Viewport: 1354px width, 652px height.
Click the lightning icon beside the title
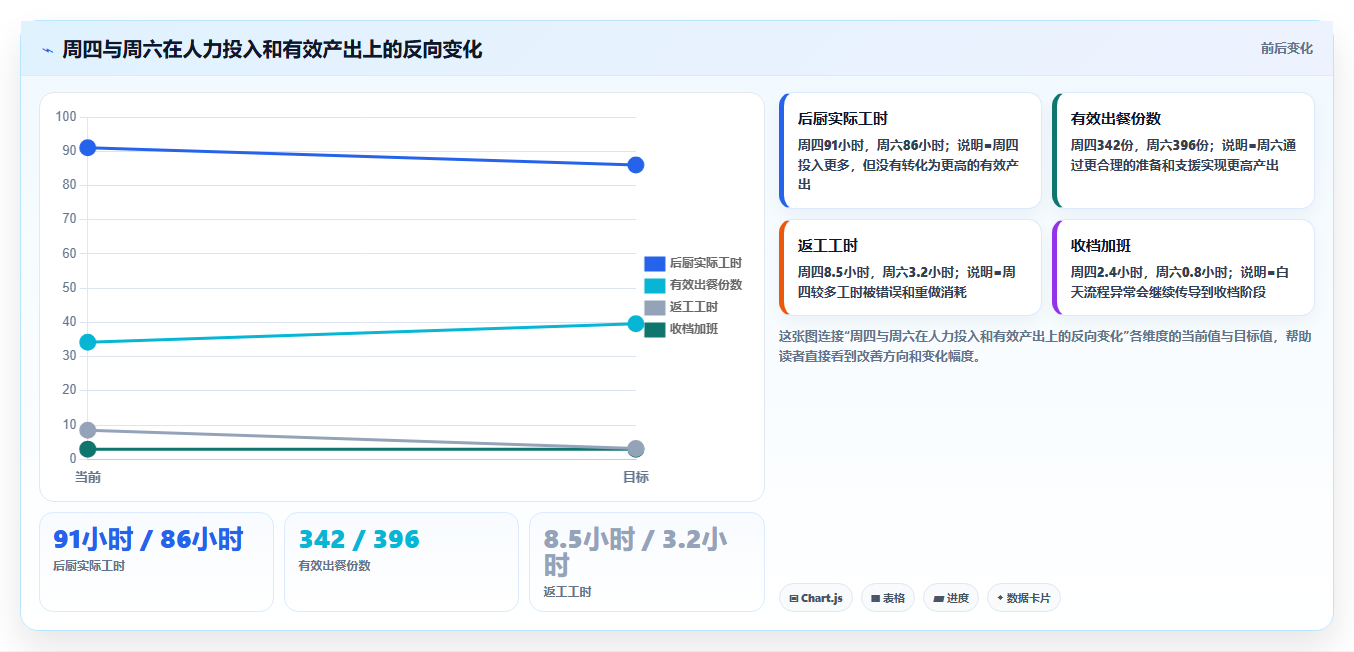click(47, 49)
